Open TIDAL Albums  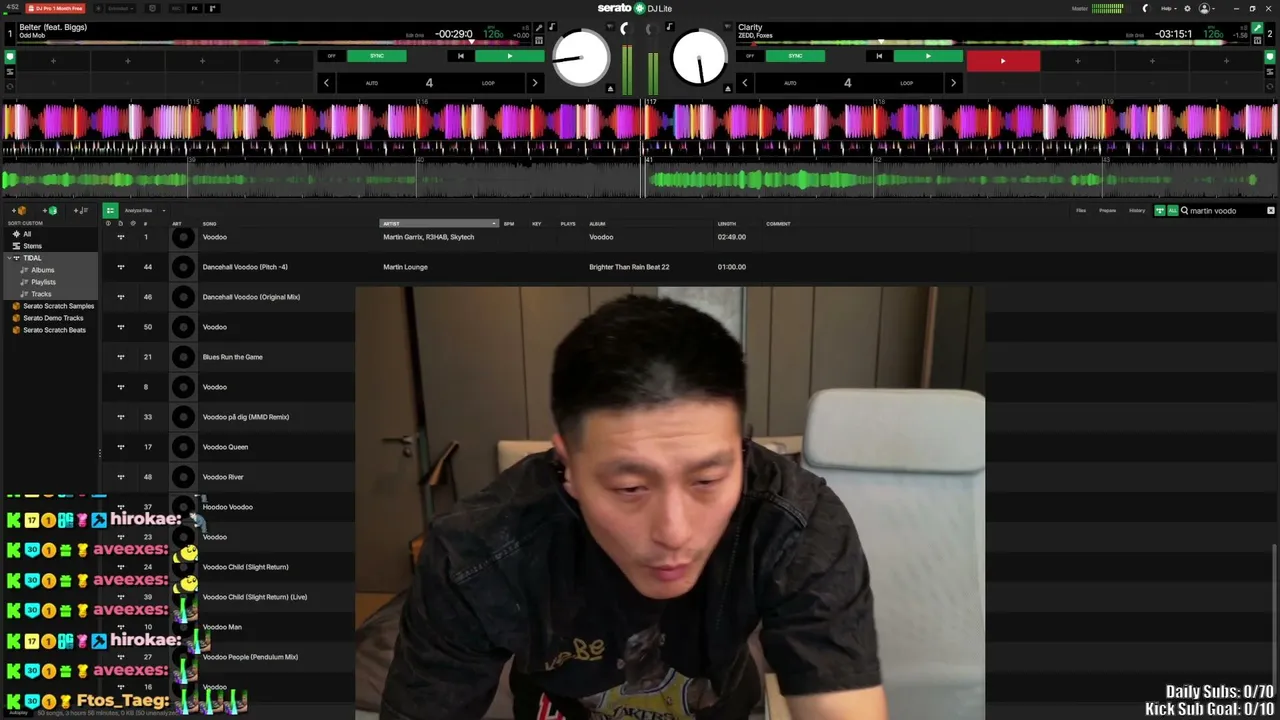pos(42,270)
